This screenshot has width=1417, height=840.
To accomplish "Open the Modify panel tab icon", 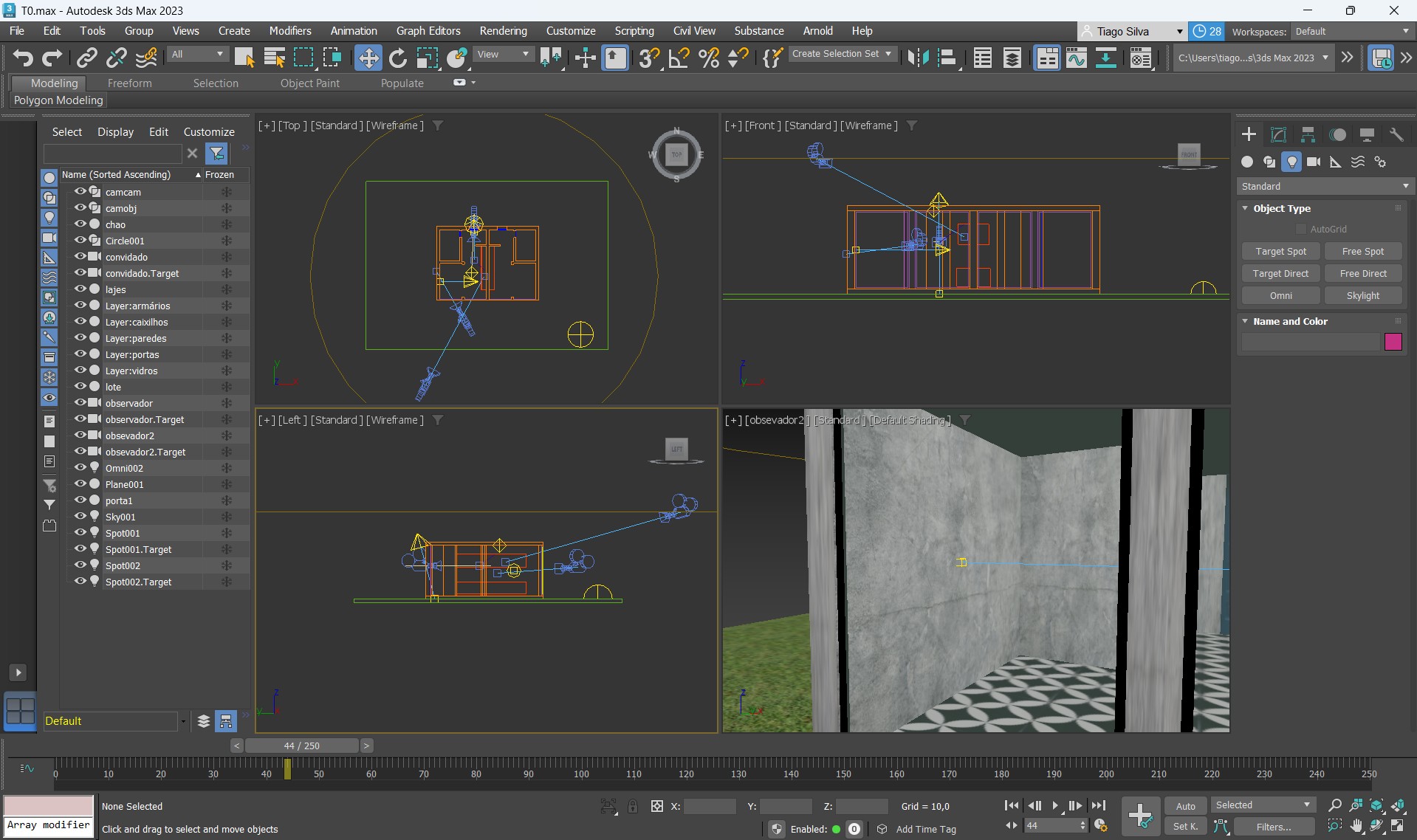I will [1278, 134].
